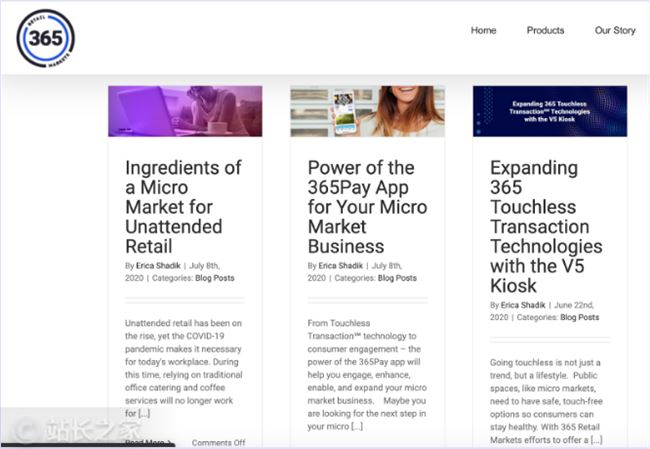This screenshot has width=650, height=449.
Task: Click 'July 8th, 2020' date on Ingredients post
Action: pos(172,272)
